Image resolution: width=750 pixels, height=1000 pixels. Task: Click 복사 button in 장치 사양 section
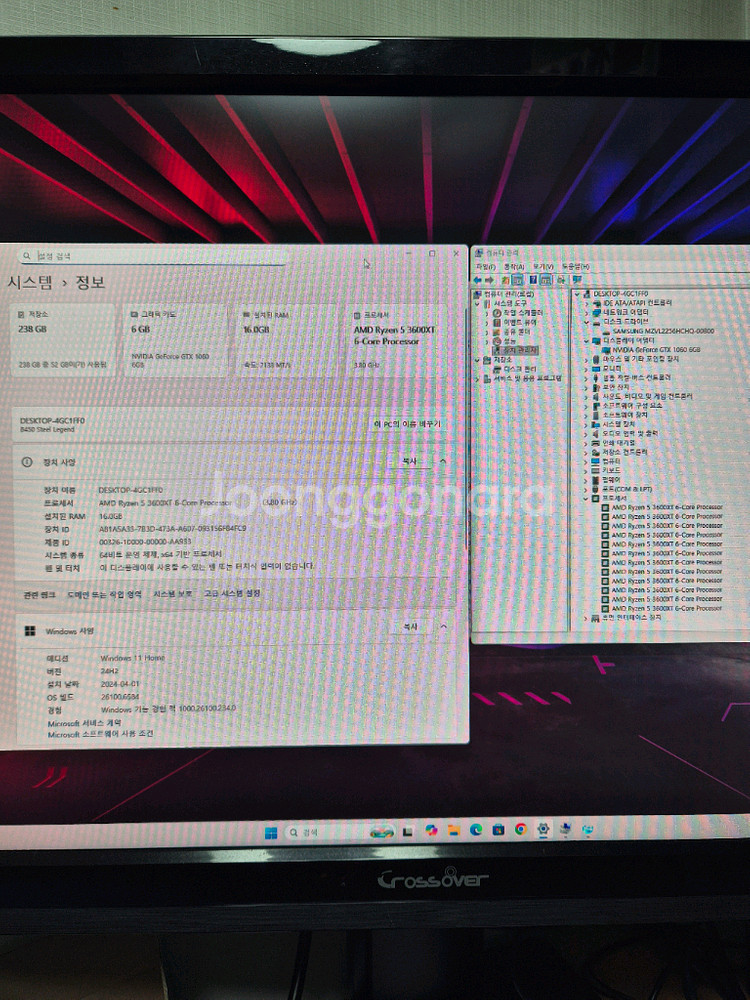409,461
